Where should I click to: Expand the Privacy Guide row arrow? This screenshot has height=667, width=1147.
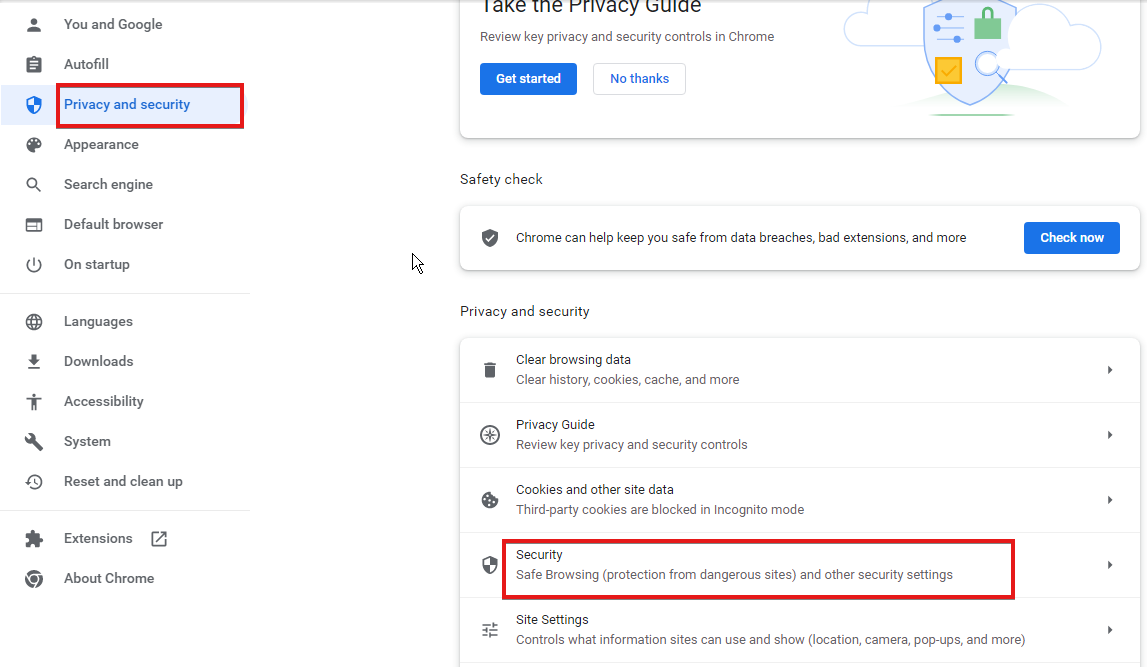pos(1110,435)
